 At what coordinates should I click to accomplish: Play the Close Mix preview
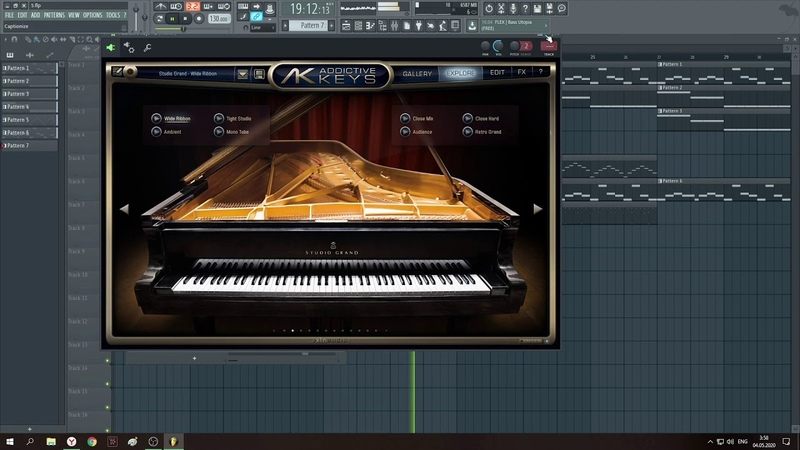click(x=405, y=118)
